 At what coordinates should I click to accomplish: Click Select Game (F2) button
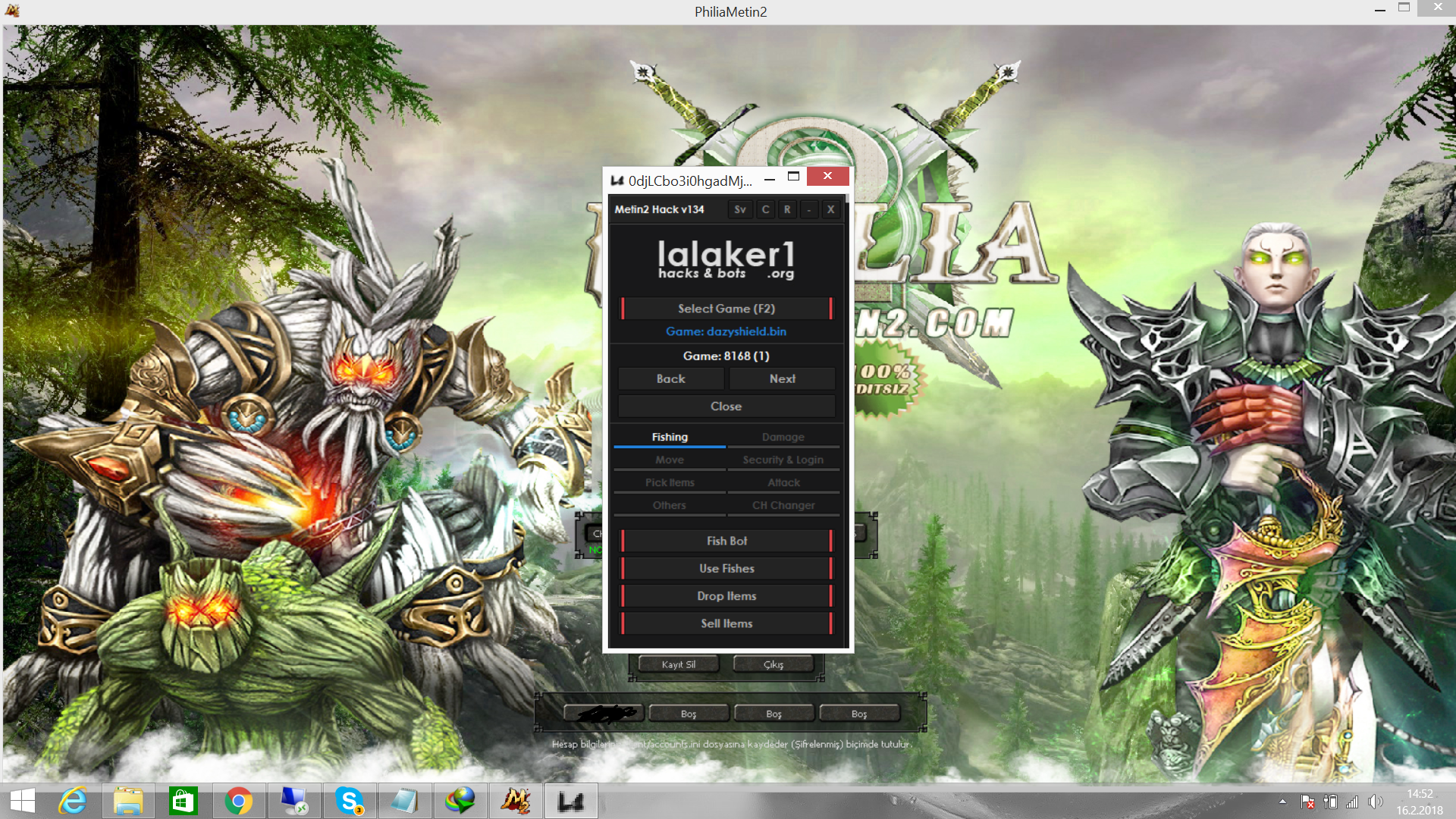click(x=726, y=309)
